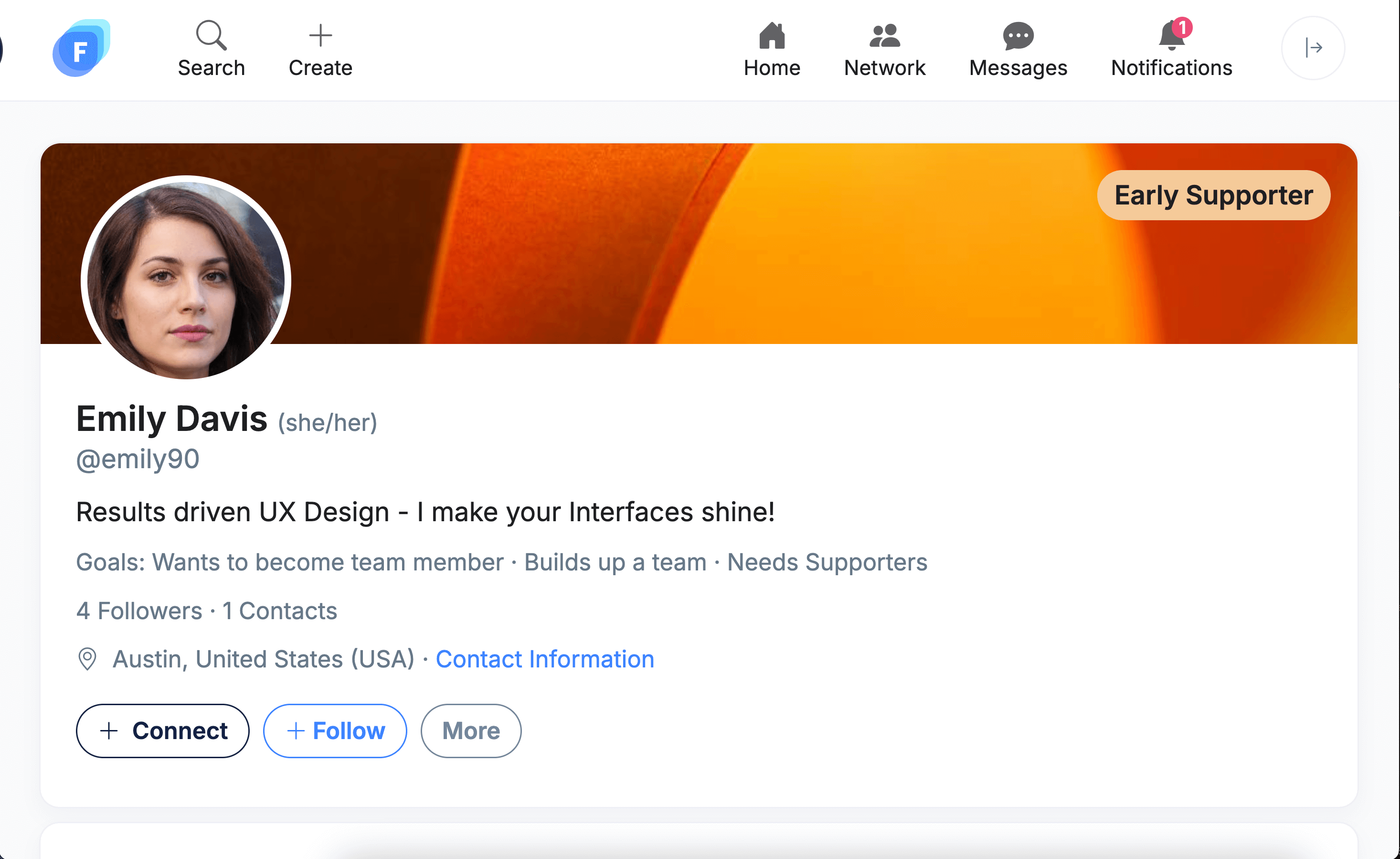The height and width of the screenshot is (859, 1400).
Task: Click the "Needs Supporters" goal
Action: coord(827,562)
